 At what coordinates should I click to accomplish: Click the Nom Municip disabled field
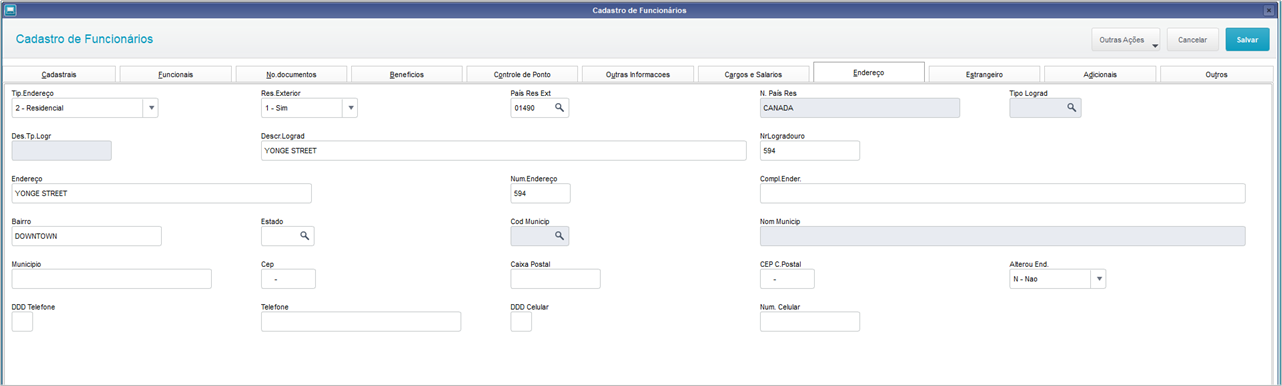tap(1002, 236)
